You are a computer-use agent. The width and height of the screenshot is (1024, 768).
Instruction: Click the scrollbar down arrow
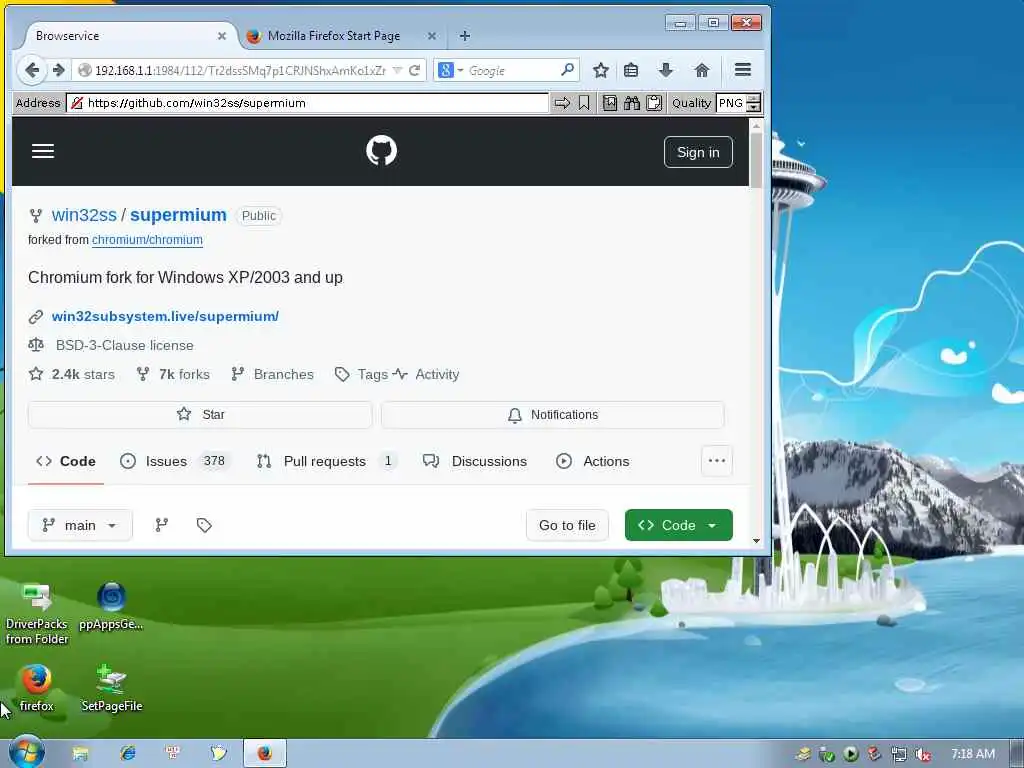(x=756, y=541)
